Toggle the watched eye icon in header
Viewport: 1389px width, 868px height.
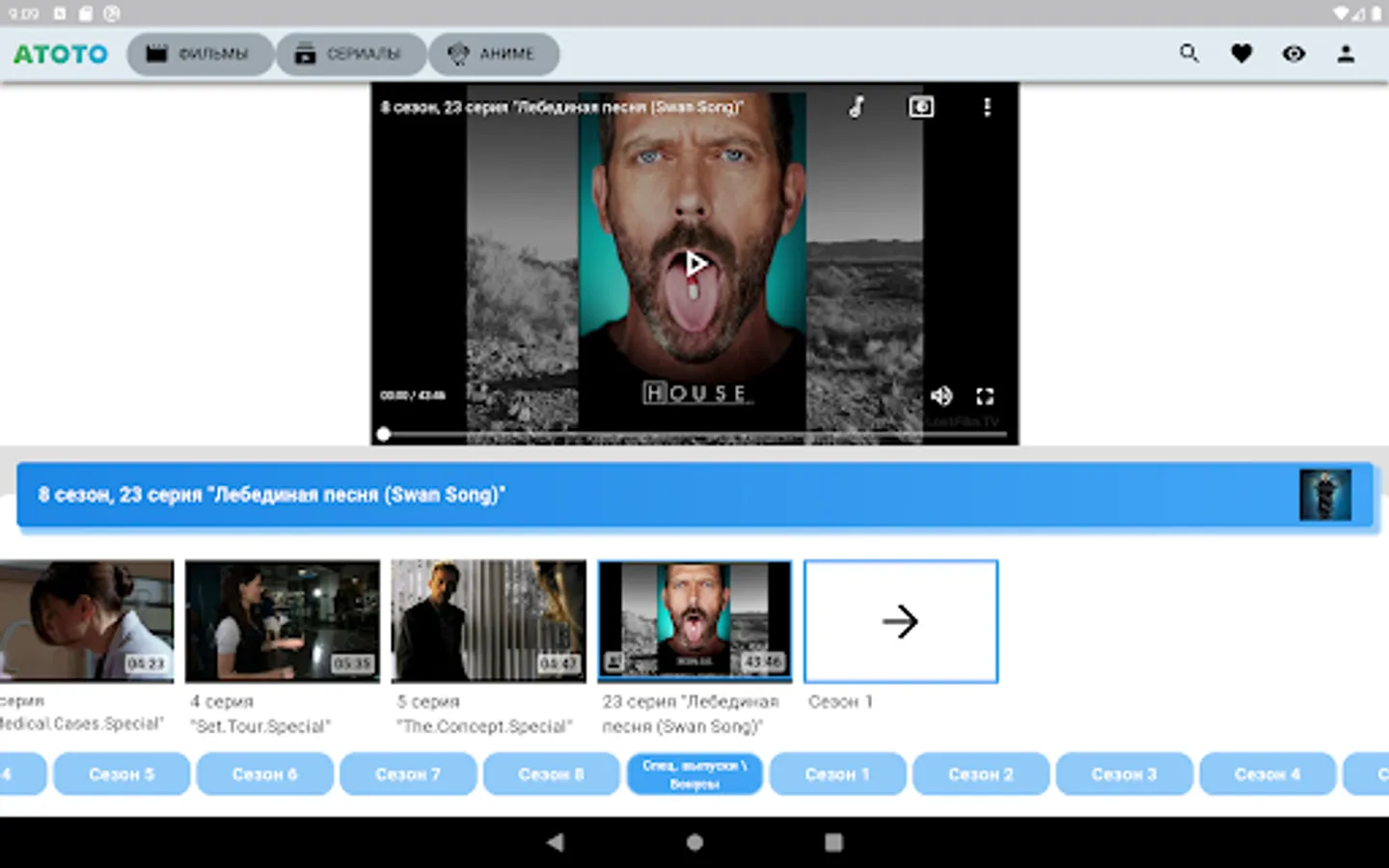pyautogui.click(x=1294, y=54)
